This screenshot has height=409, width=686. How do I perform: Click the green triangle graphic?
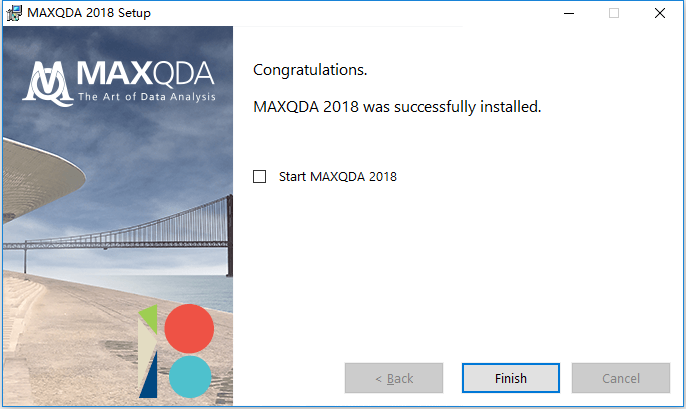click(x=150, y=318)
